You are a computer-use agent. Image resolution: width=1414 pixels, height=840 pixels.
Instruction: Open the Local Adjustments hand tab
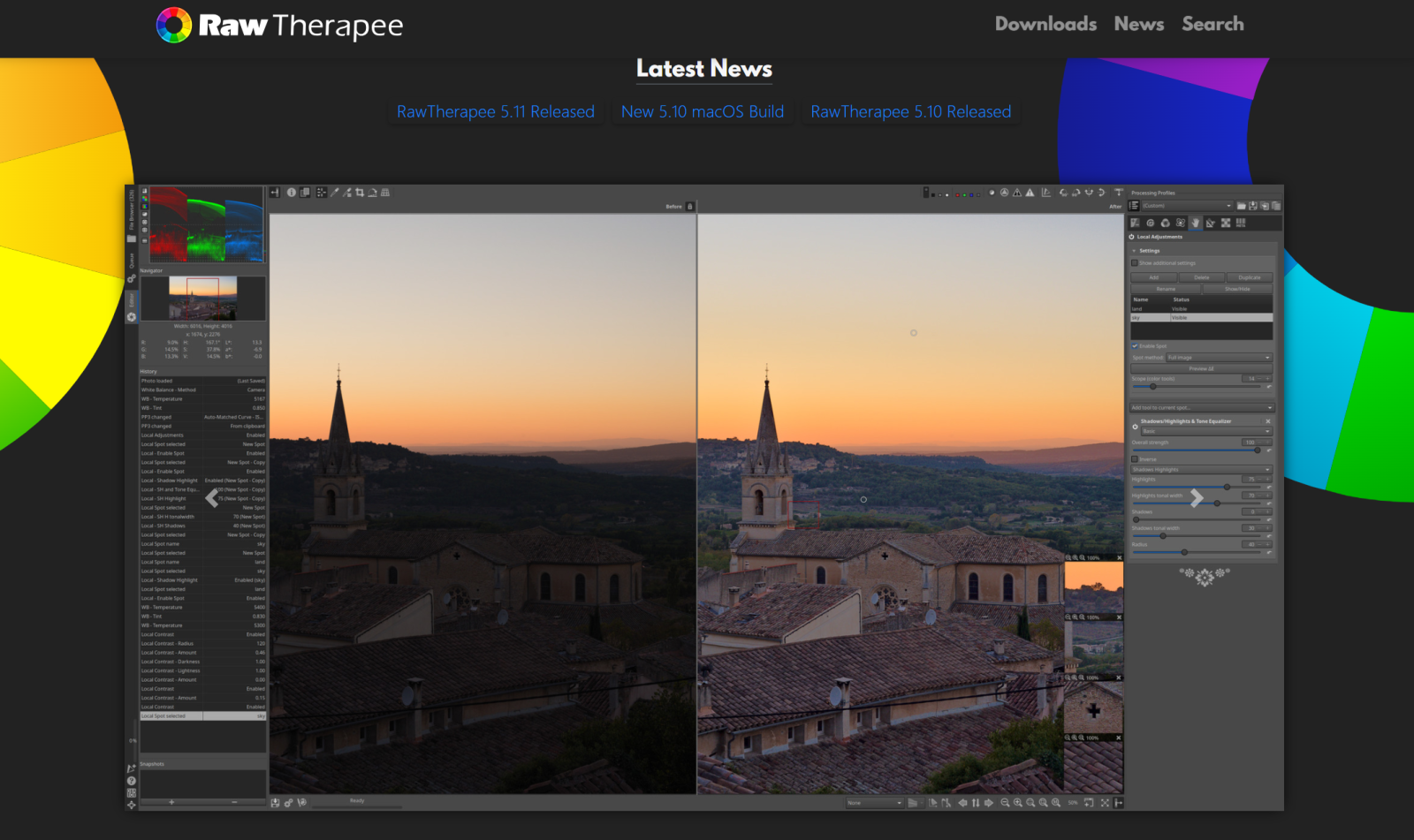pos(1196,223)
